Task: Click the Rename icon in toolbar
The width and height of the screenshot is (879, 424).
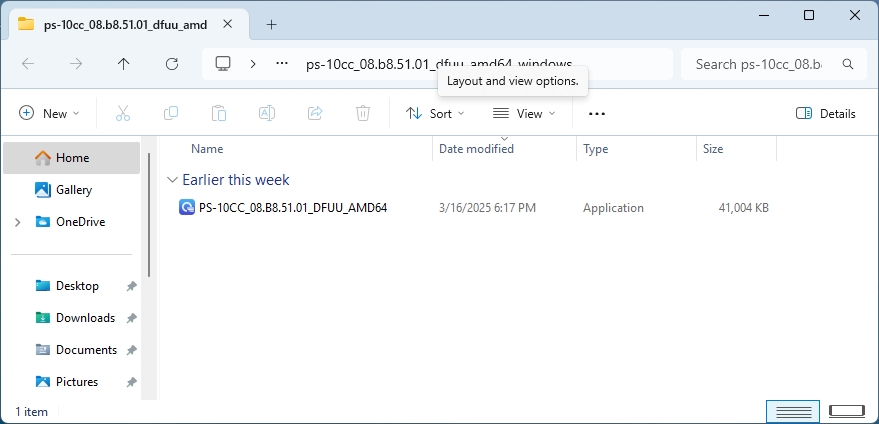Action: 267,113
